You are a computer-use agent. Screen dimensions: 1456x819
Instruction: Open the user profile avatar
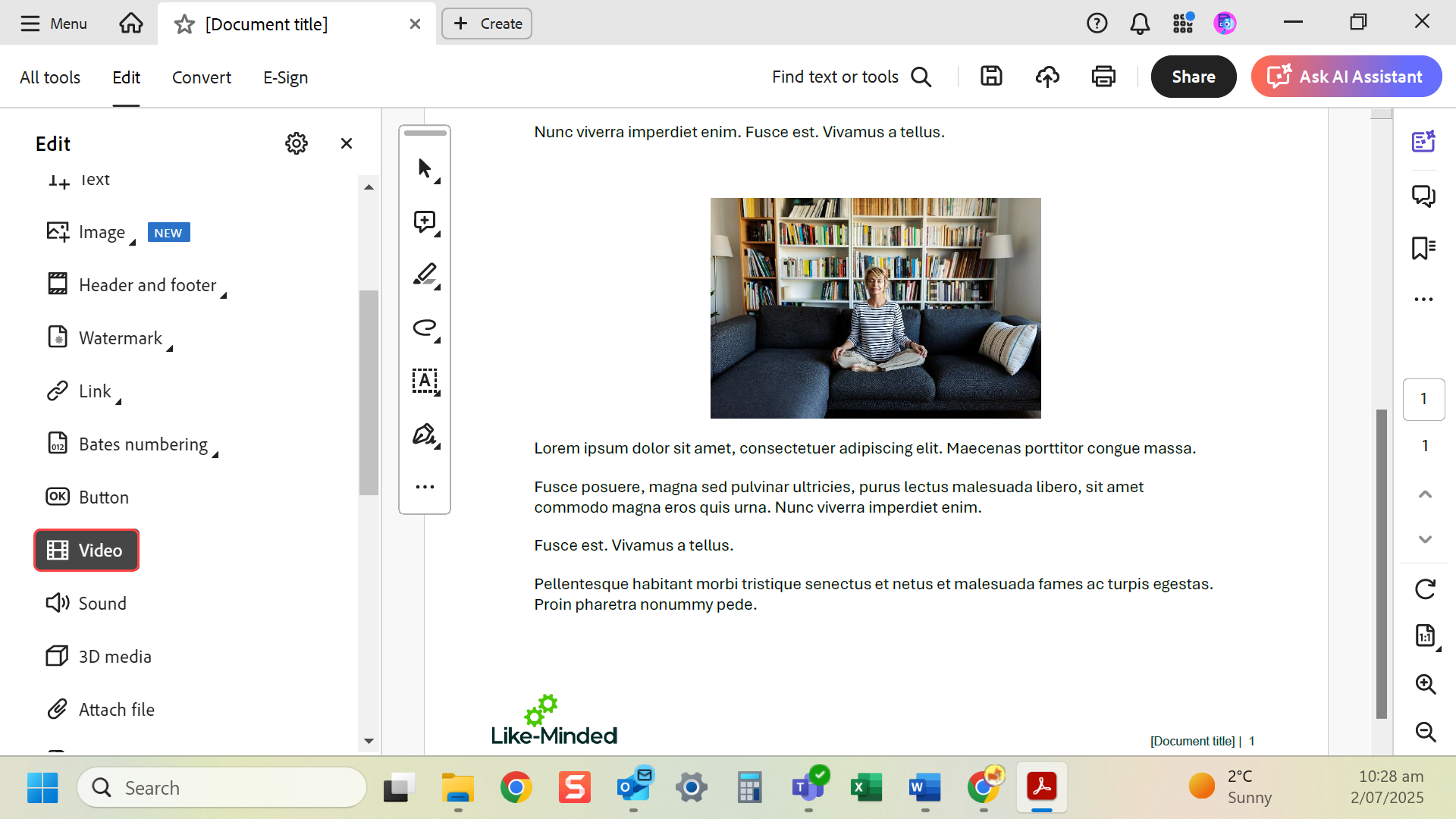(x=1225, y=24)
